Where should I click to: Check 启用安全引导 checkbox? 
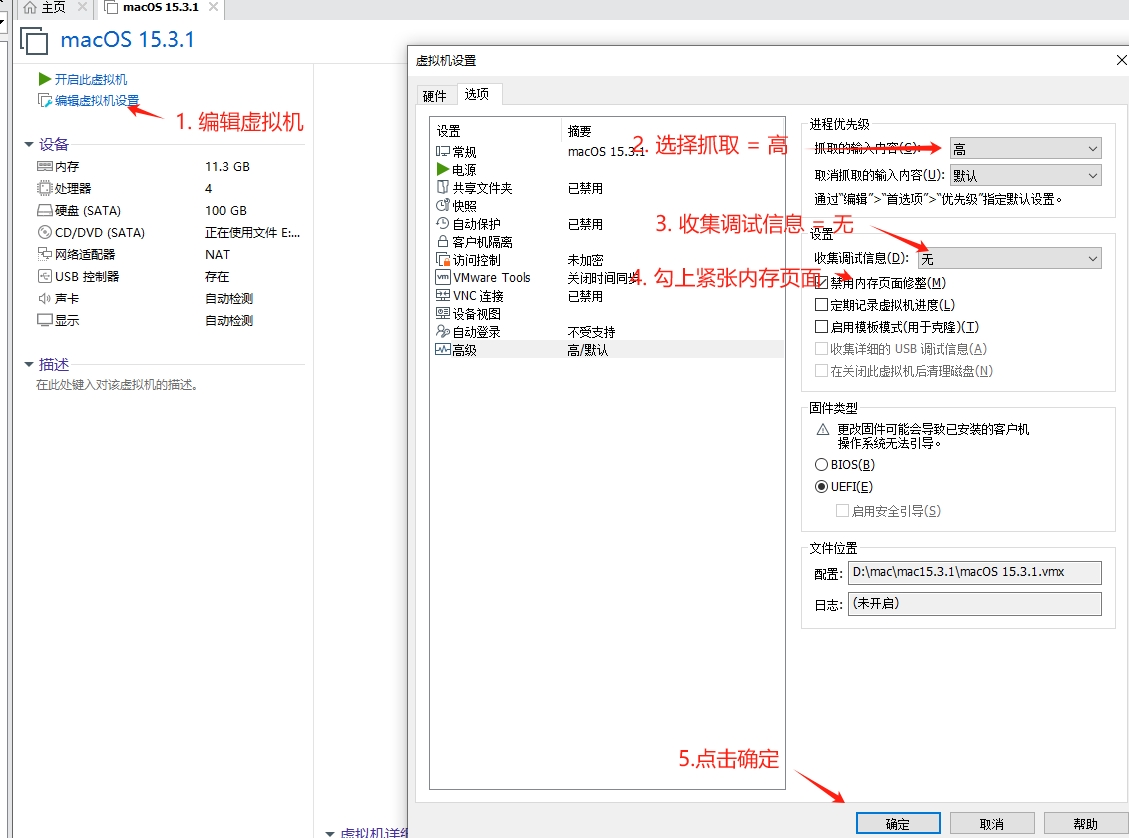pyautogui.click(x=842, y=510)
